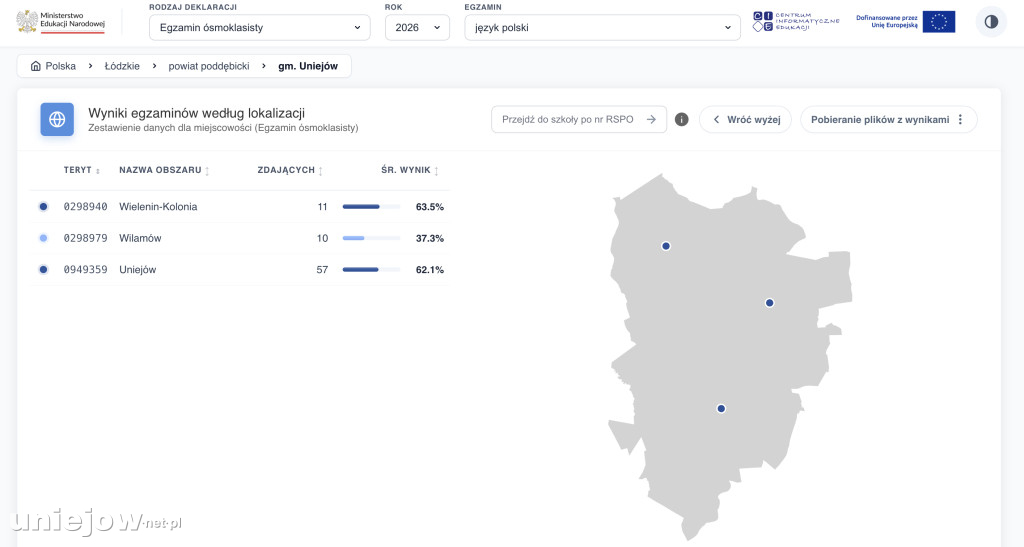The width and height of the screenshot is (1024, 547).
Task: Select the gm. Uniejów breadcrumb
Action: 308,66
